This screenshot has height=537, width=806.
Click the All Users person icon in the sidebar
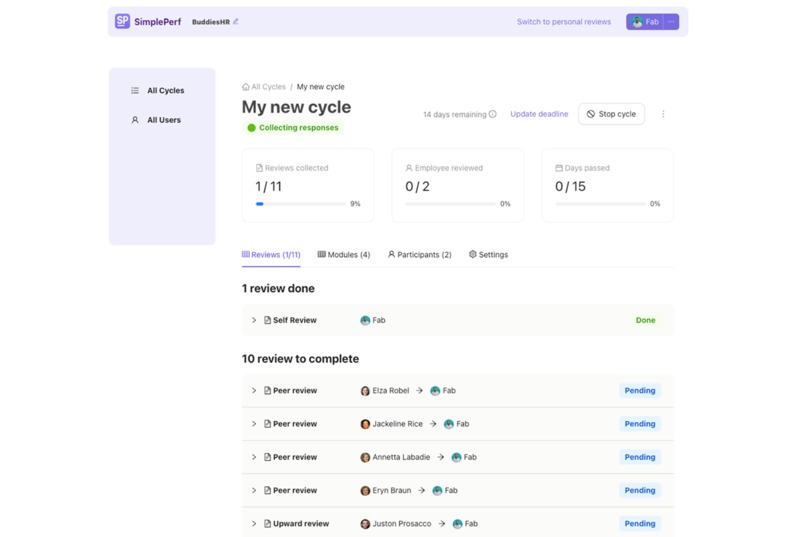pos(135,120)
